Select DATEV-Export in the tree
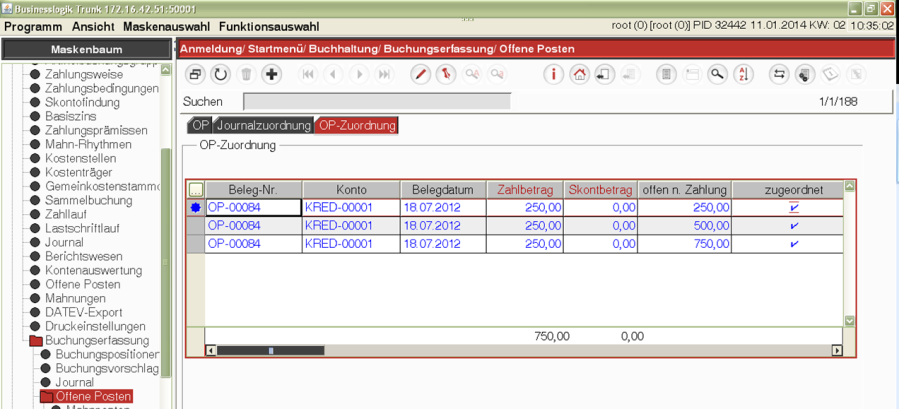899x409 pixels. (83, 313)
